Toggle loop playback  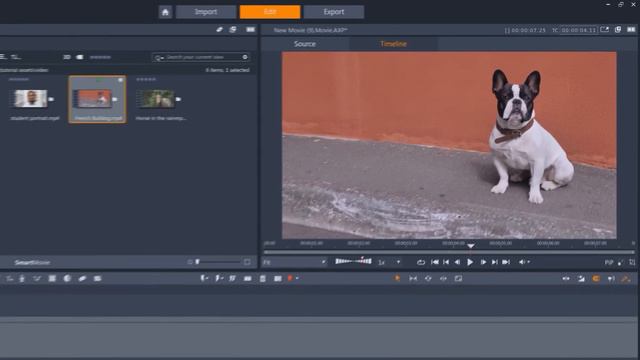click(421, 262)
